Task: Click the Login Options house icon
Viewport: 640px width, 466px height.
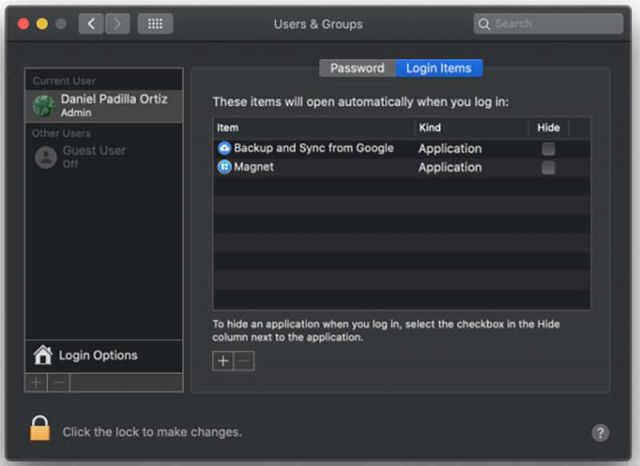Action: [43, 355]
